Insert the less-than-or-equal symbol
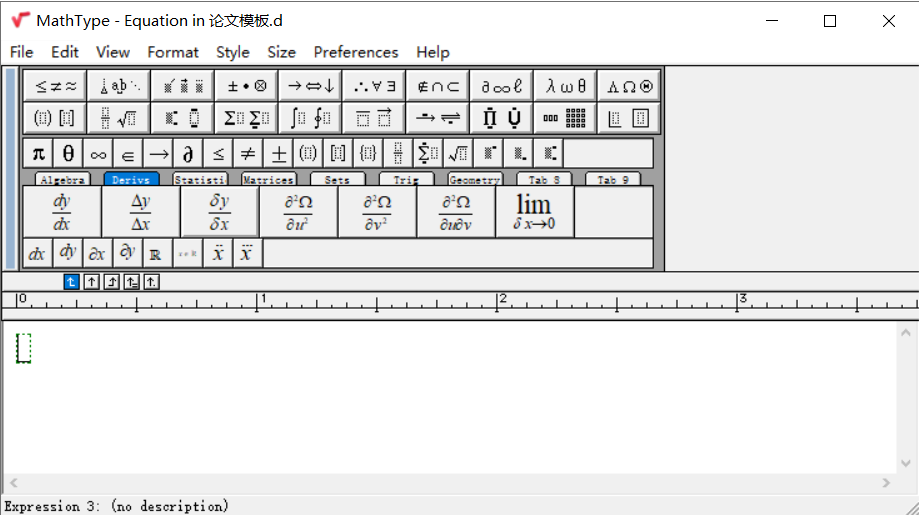919x515 pixels. pyautogui.click(x=218, y=154)
